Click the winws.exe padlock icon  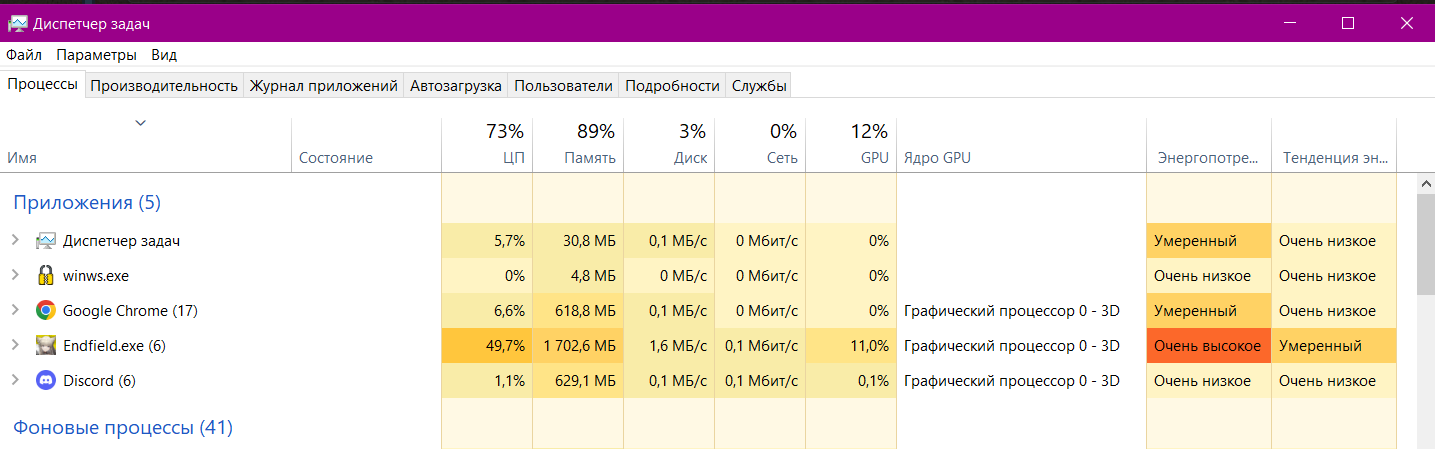coord(45,276)
